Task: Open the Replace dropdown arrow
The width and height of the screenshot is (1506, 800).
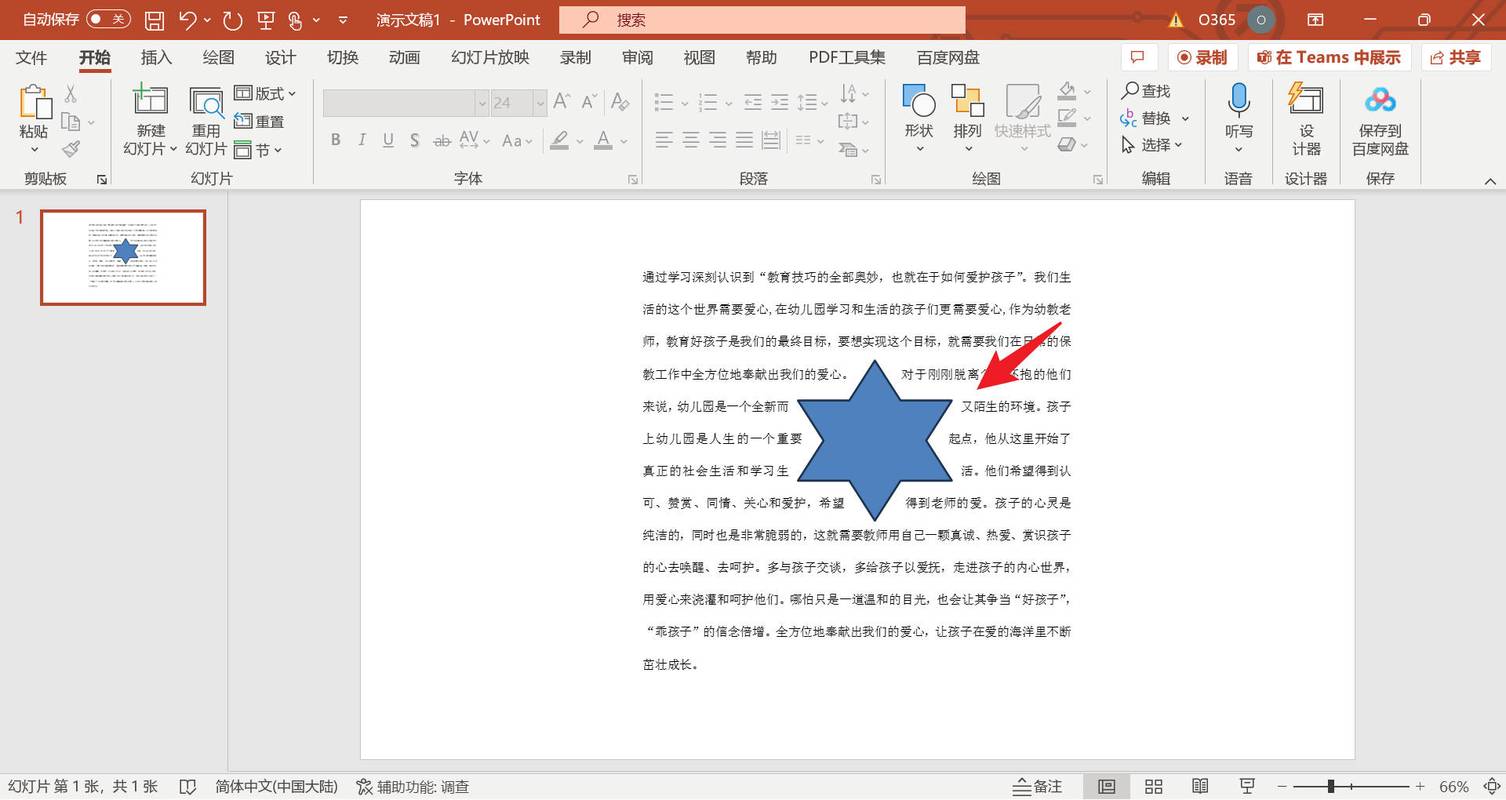Action: (1185, 118)
